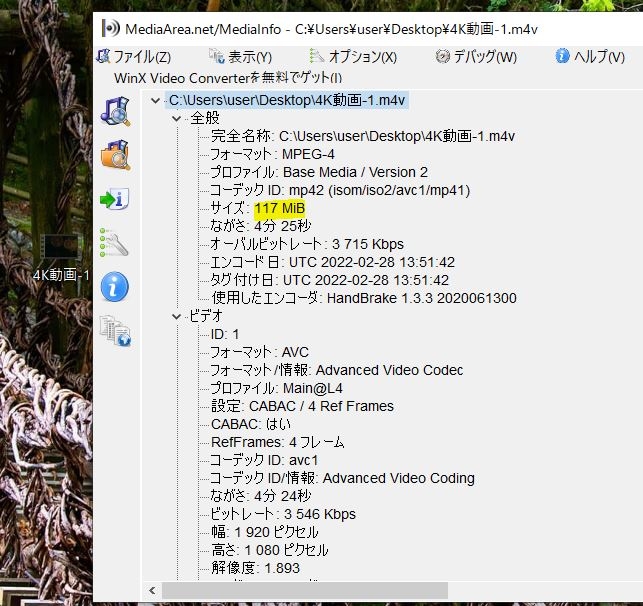Click the blue info about sidebar icon
The height and width of the screenshot is (606, 643).
pyautogui.click(x=115, y=287)
